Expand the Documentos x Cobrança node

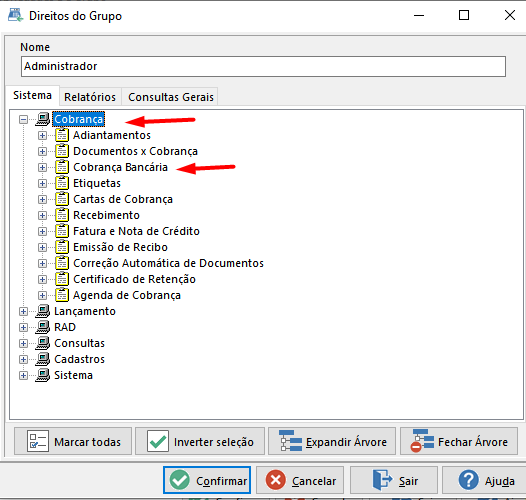click(42, 151)
